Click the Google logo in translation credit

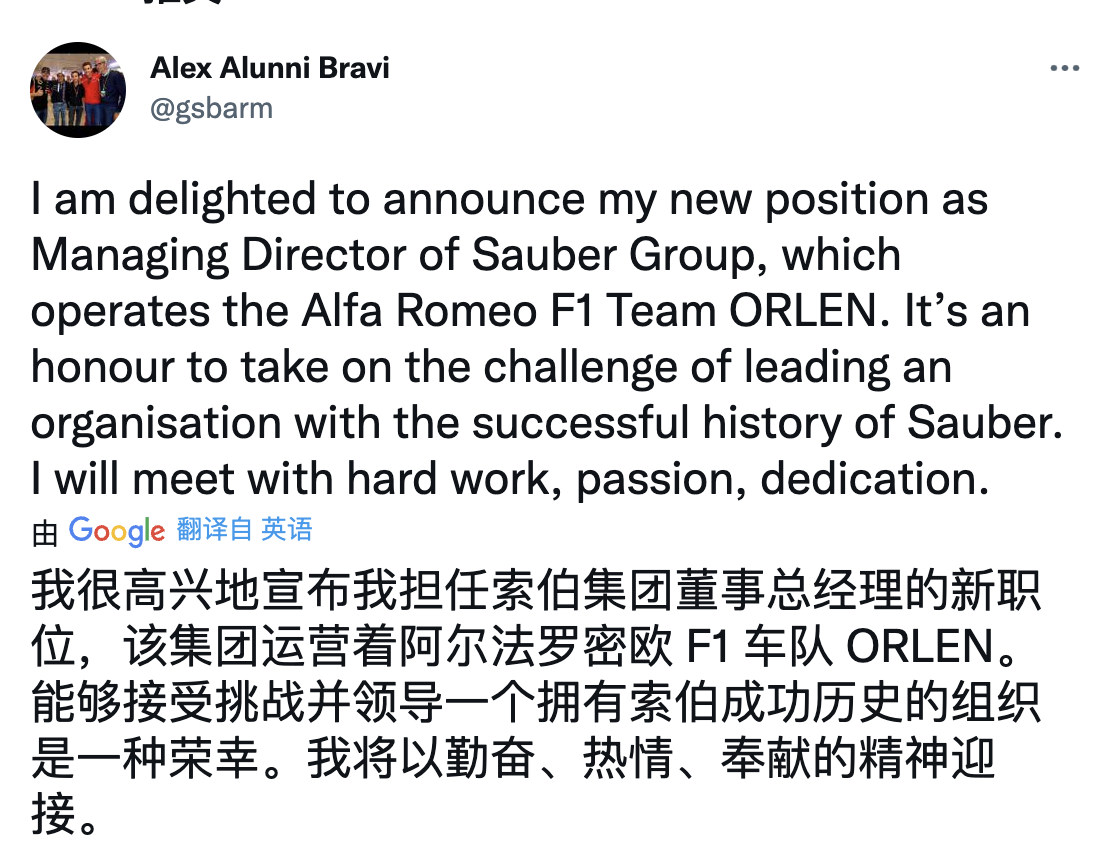pyautogui.click(x=116, y=531)
